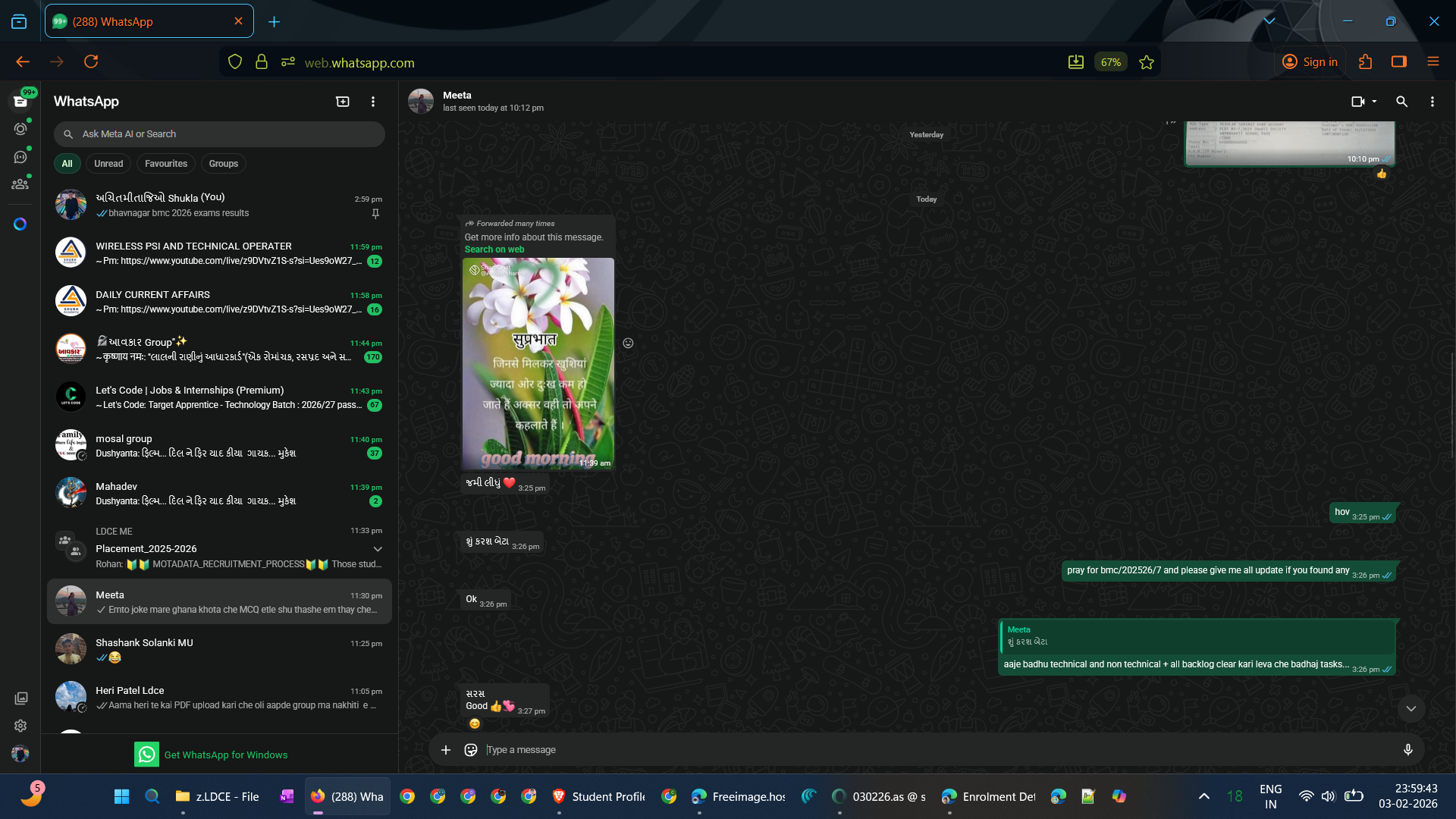The width and height of the screenshot is (1456, 819).
Task: Open the Channels icon in sidebar
Action: [x=20, y=157]
